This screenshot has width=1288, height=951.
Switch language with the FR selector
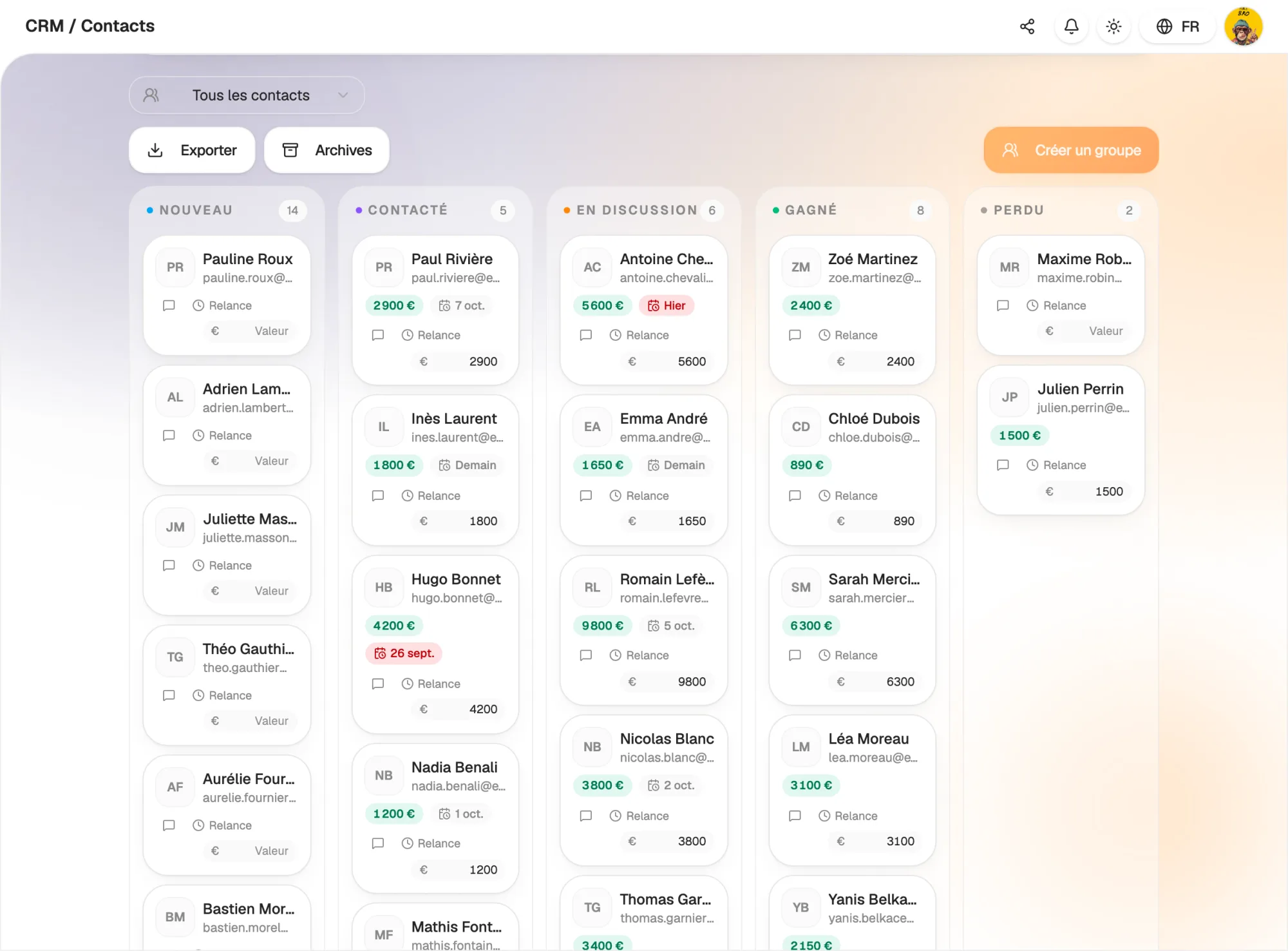(1177, 26)
